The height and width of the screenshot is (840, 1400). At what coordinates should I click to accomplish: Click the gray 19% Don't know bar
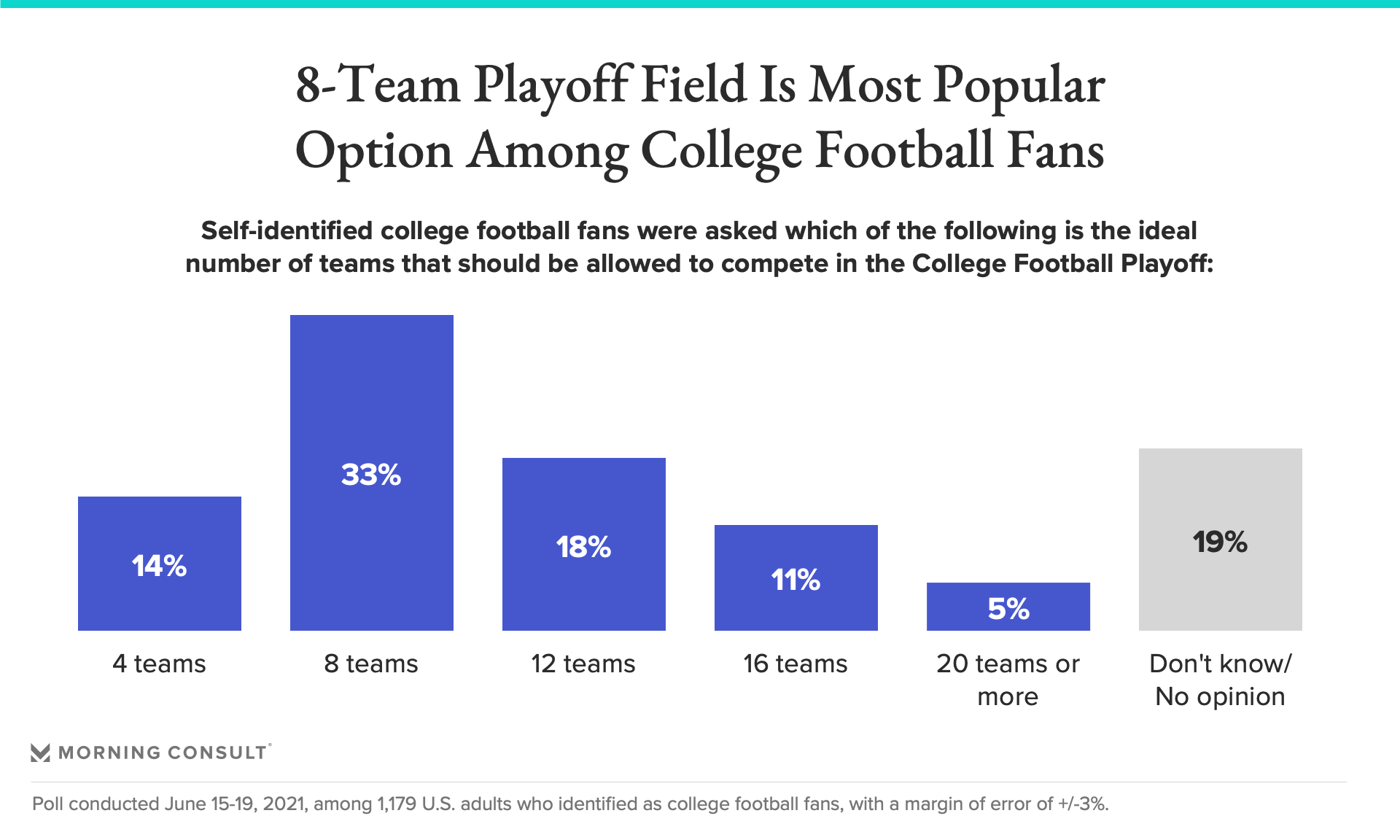[x=1221, y=540]
